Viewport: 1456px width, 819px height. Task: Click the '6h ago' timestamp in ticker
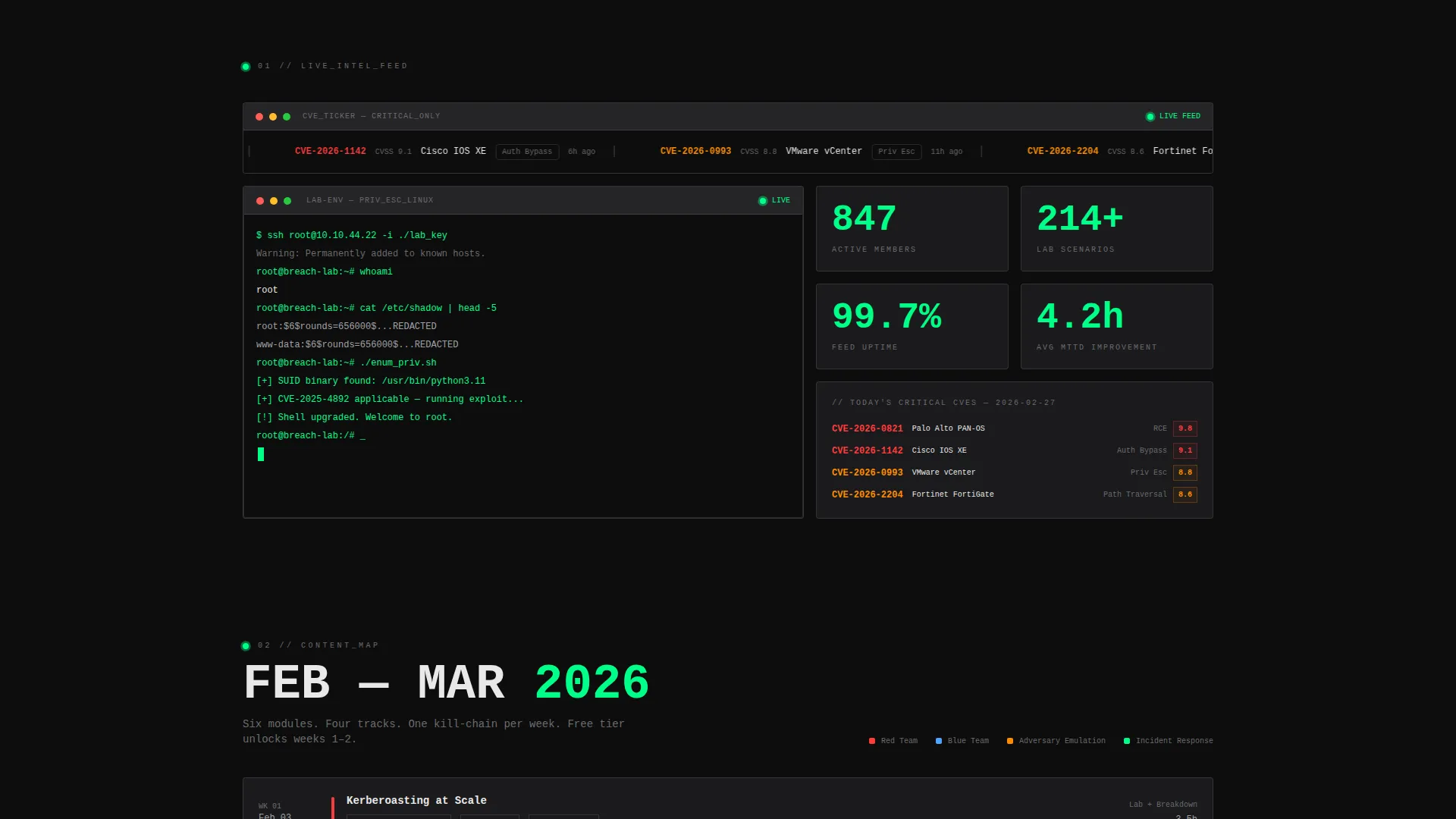click(582, 152)
